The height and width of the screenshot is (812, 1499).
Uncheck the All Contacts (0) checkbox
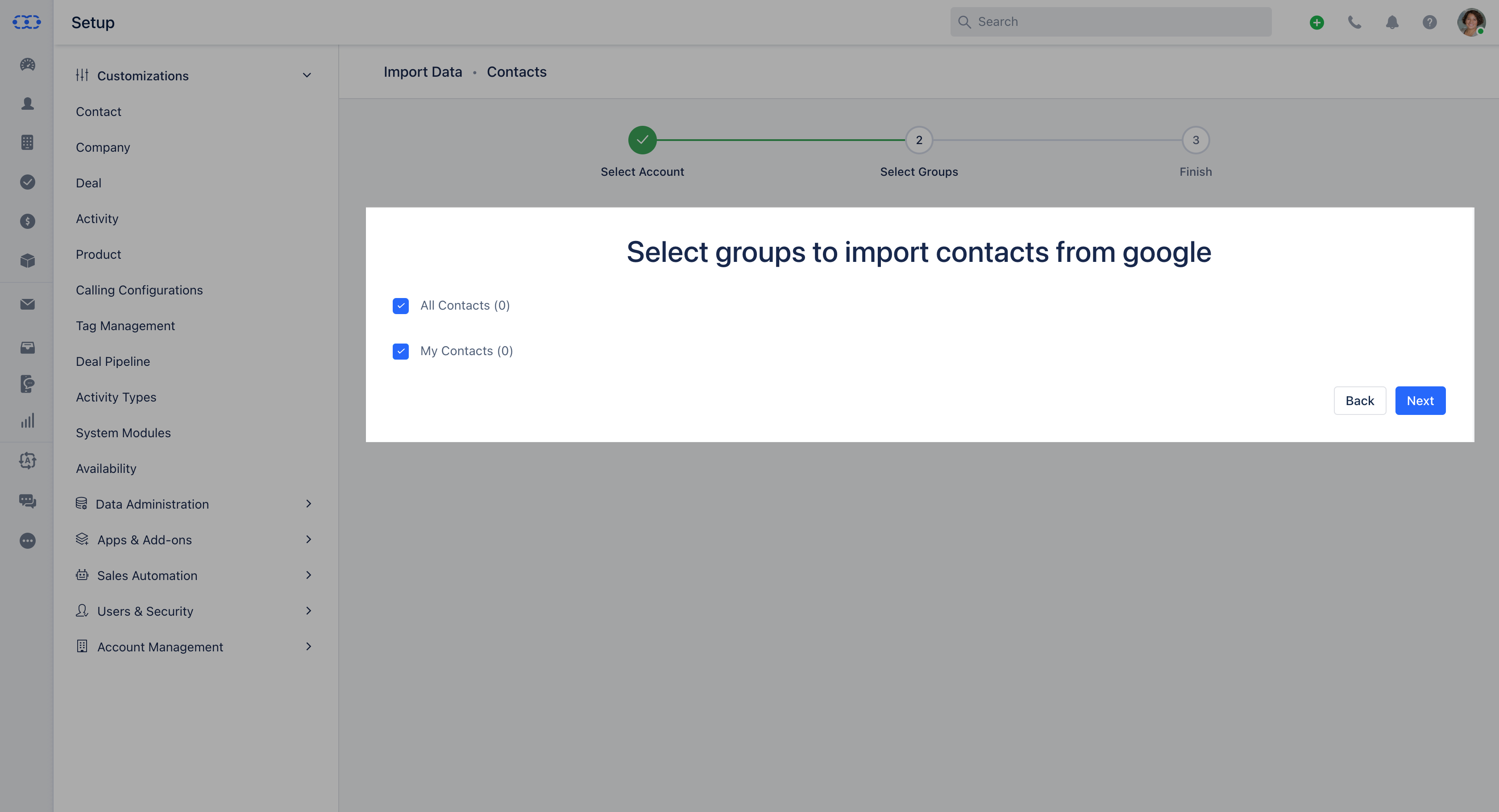pos(400,306)
